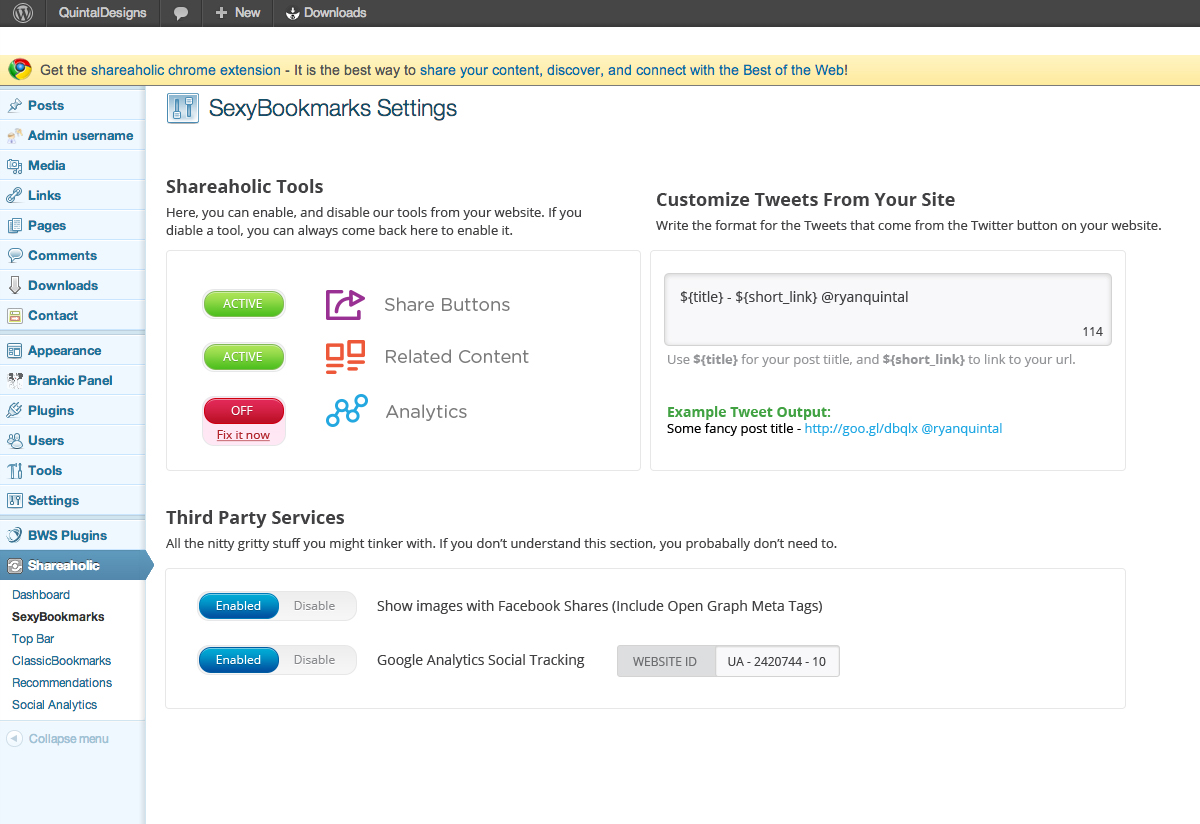Open the Social Analytics submenu item
Image resolution: width=1200 pixels, height=824 pixels.
[55, 705]
